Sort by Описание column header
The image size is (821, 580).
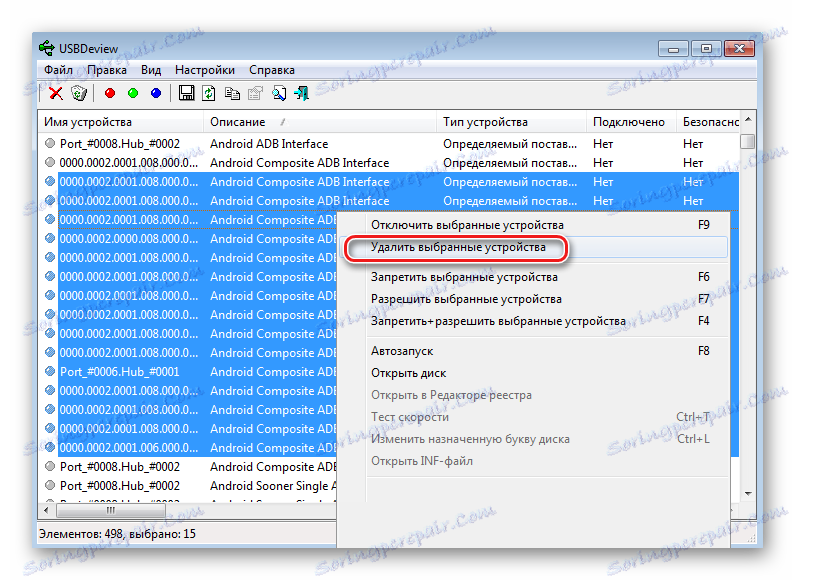[320, 122]
